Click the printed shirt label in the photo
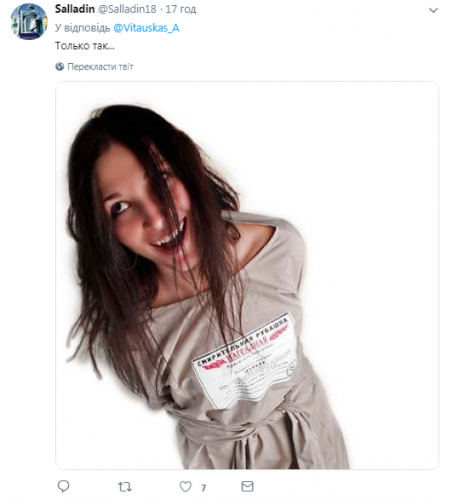The height and width of the screenshot is (500, 458). pos(245,362)
